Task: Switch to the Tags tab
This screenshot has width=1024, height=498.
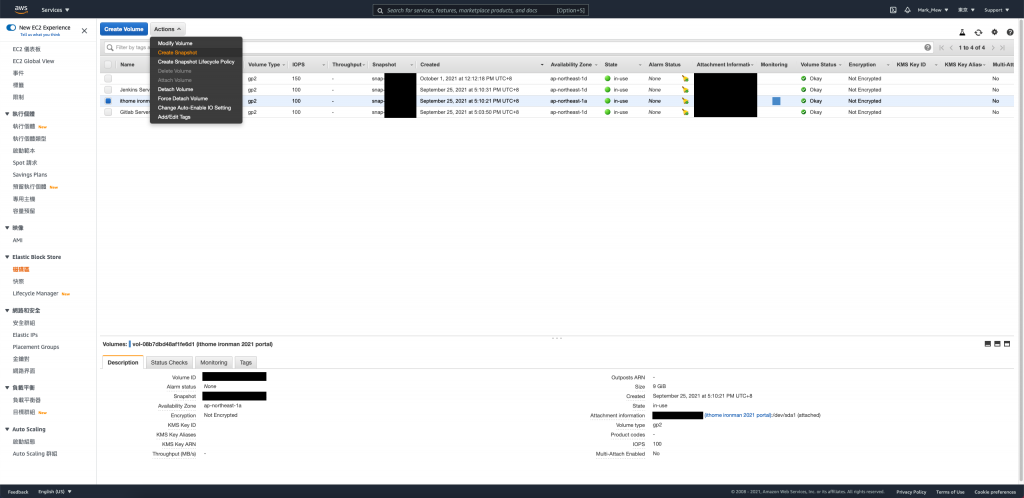Action: (x=246, y=362)
